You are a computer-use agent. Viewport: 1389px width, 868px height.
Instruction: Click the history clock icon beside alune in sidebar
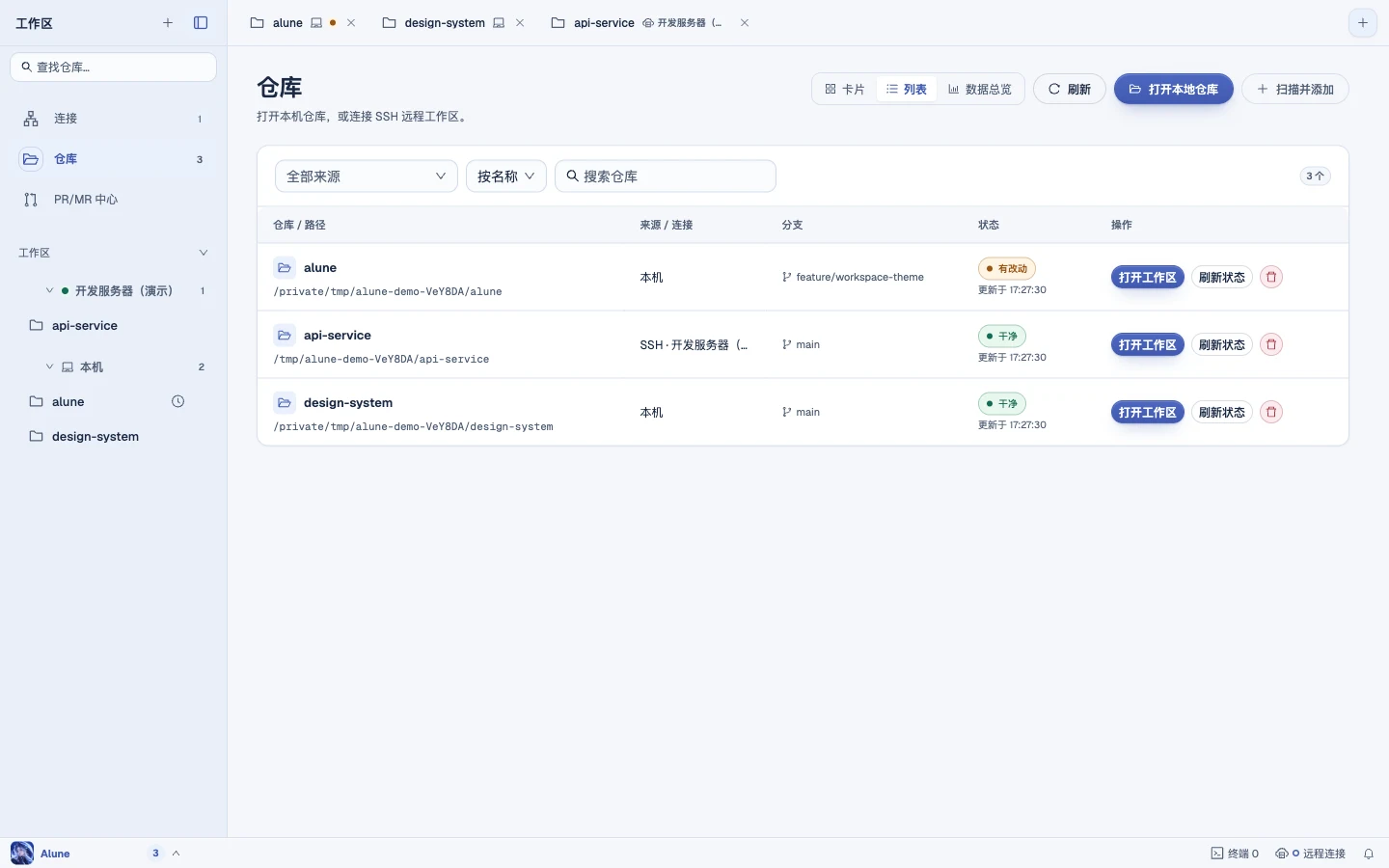point(178,401)
